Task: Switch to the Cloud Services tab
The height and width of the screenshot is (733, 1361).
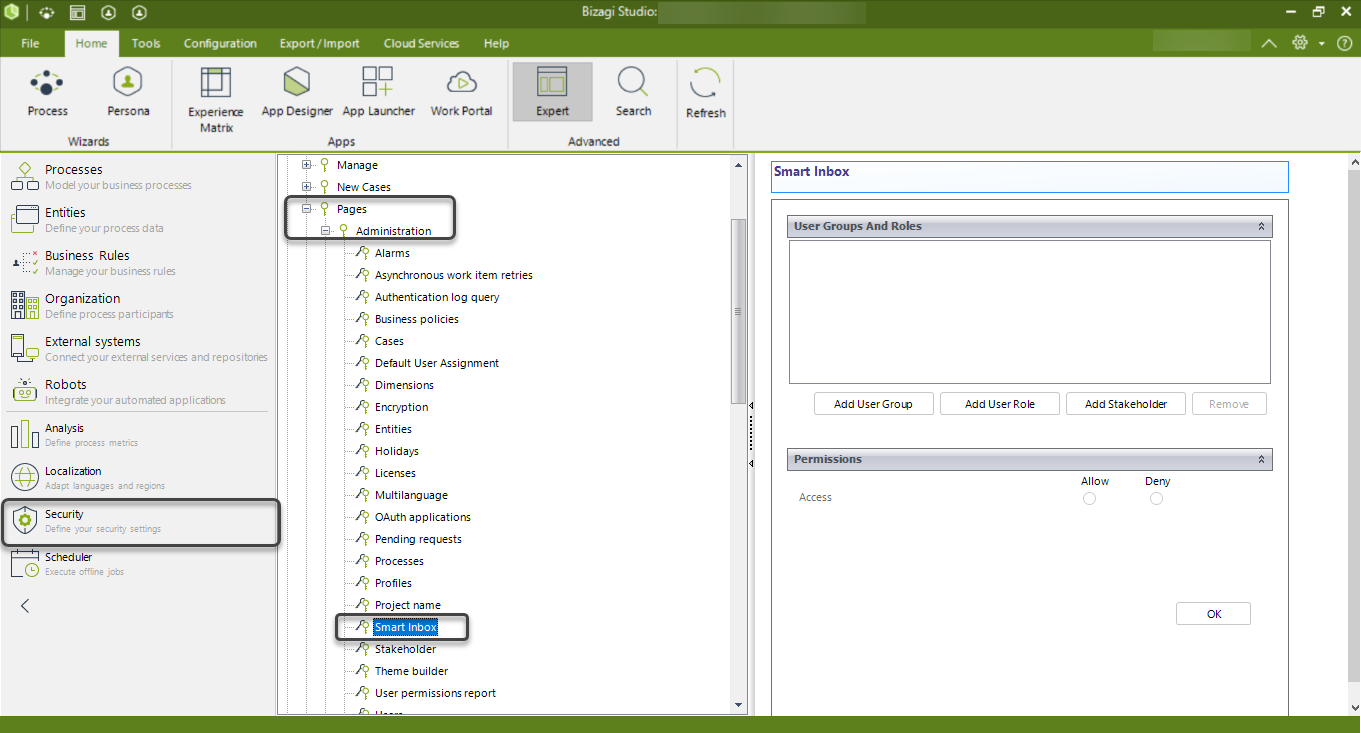Action: coord(421,43)
